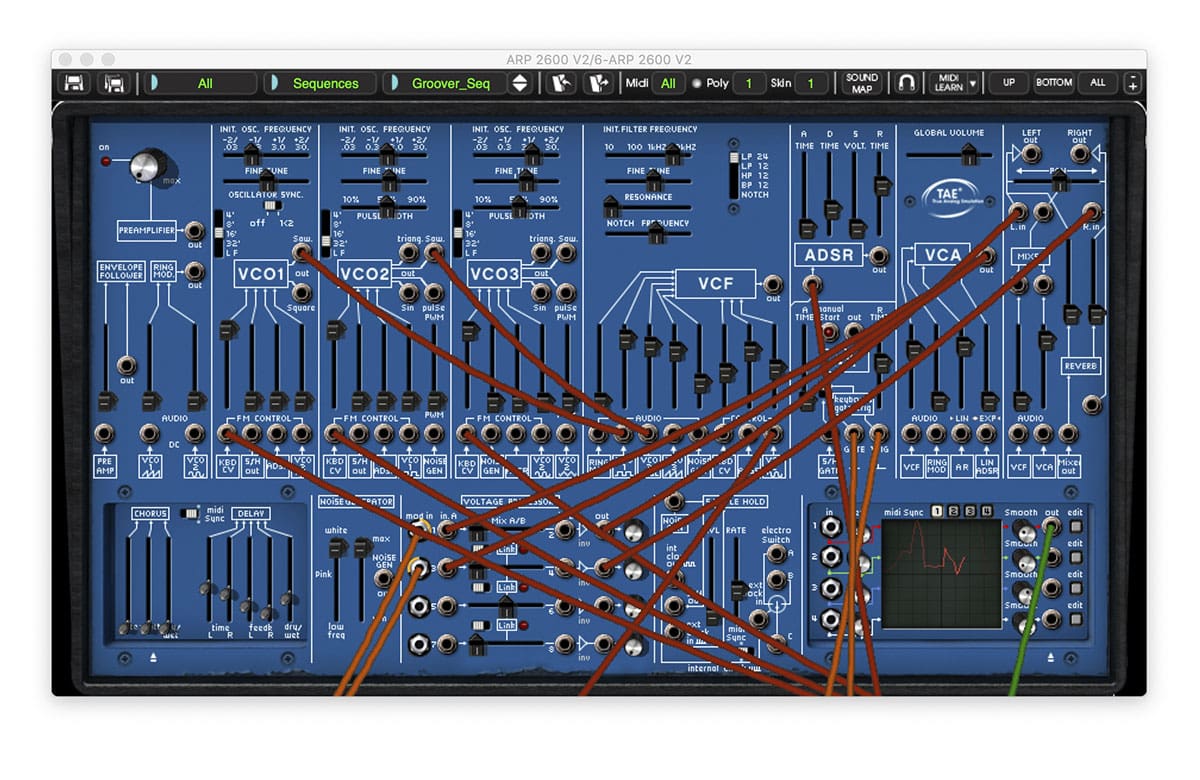Screen dimensions: 1200x780
Task: Click the preamplifier gain knob
Action: 147,166
